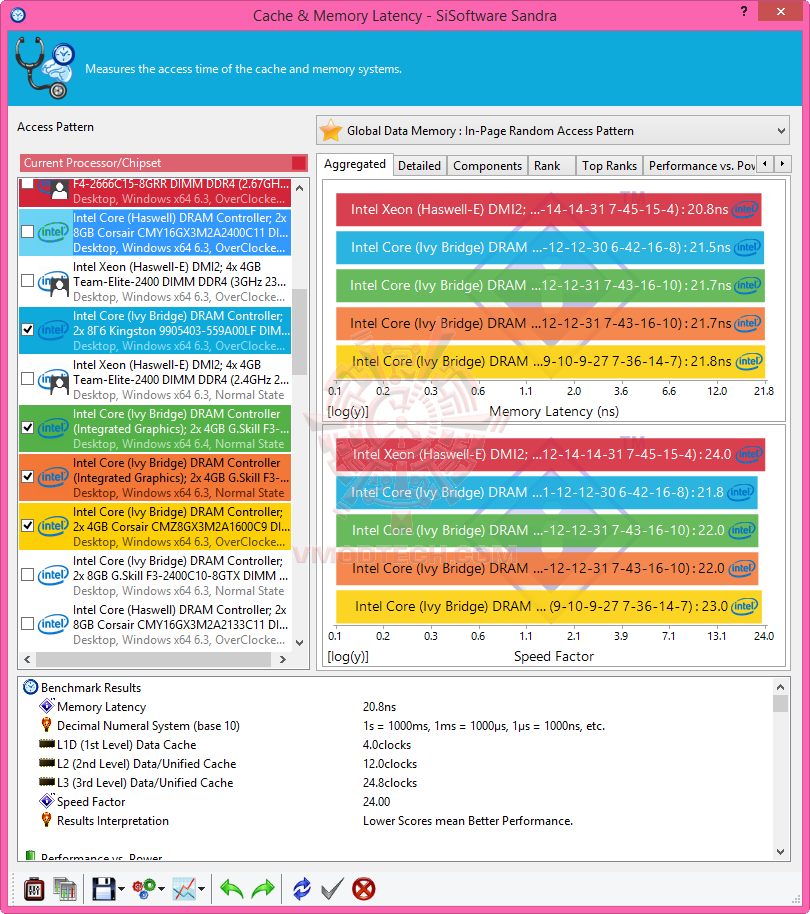Click the chip icon beside L3 Data/Unified Cache
The width and height of the screenshot is (810, 914).
coord(47,782)
